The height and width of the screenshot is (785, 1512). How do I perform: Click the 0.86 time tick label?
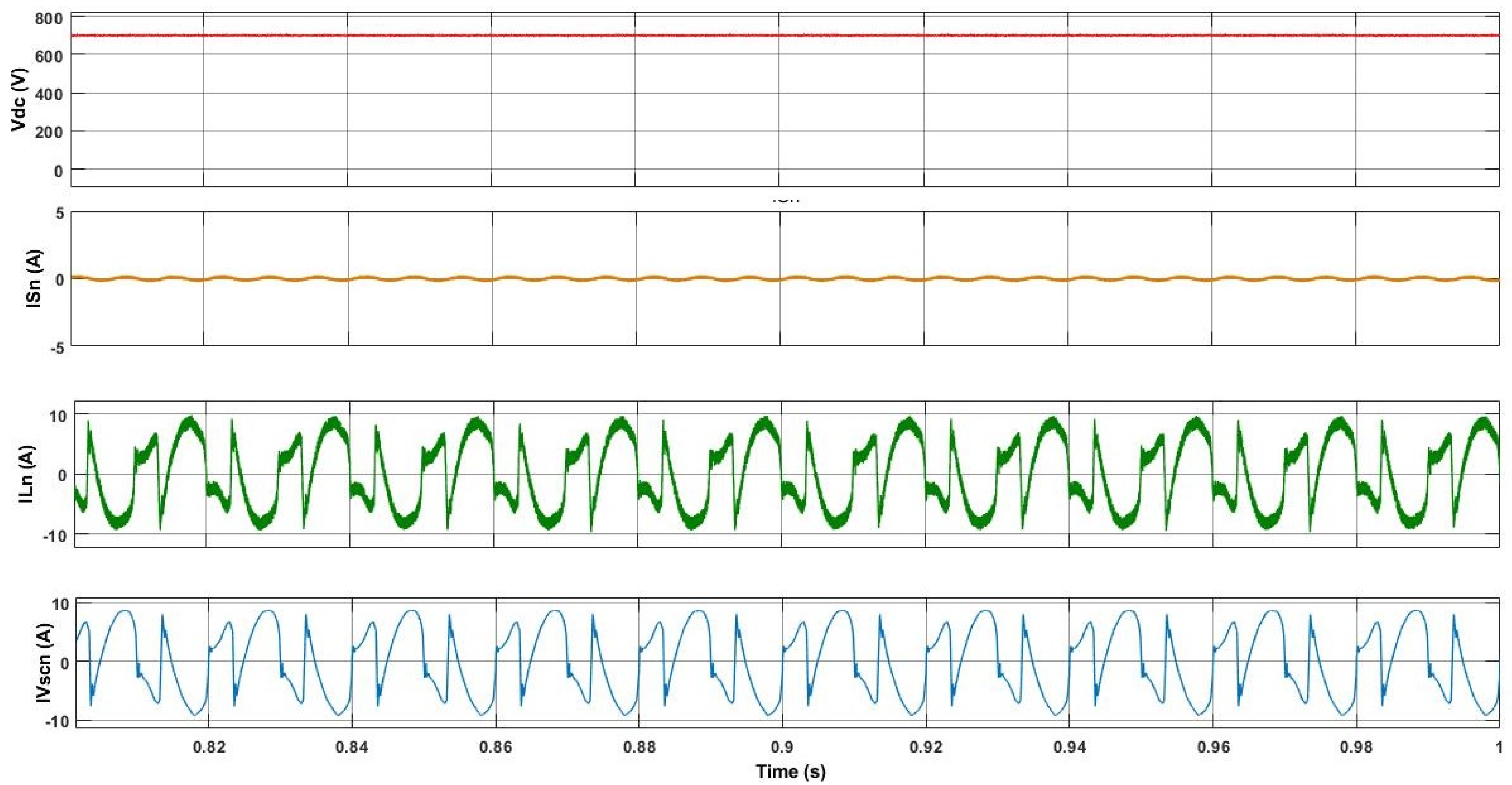click(495, 746)
